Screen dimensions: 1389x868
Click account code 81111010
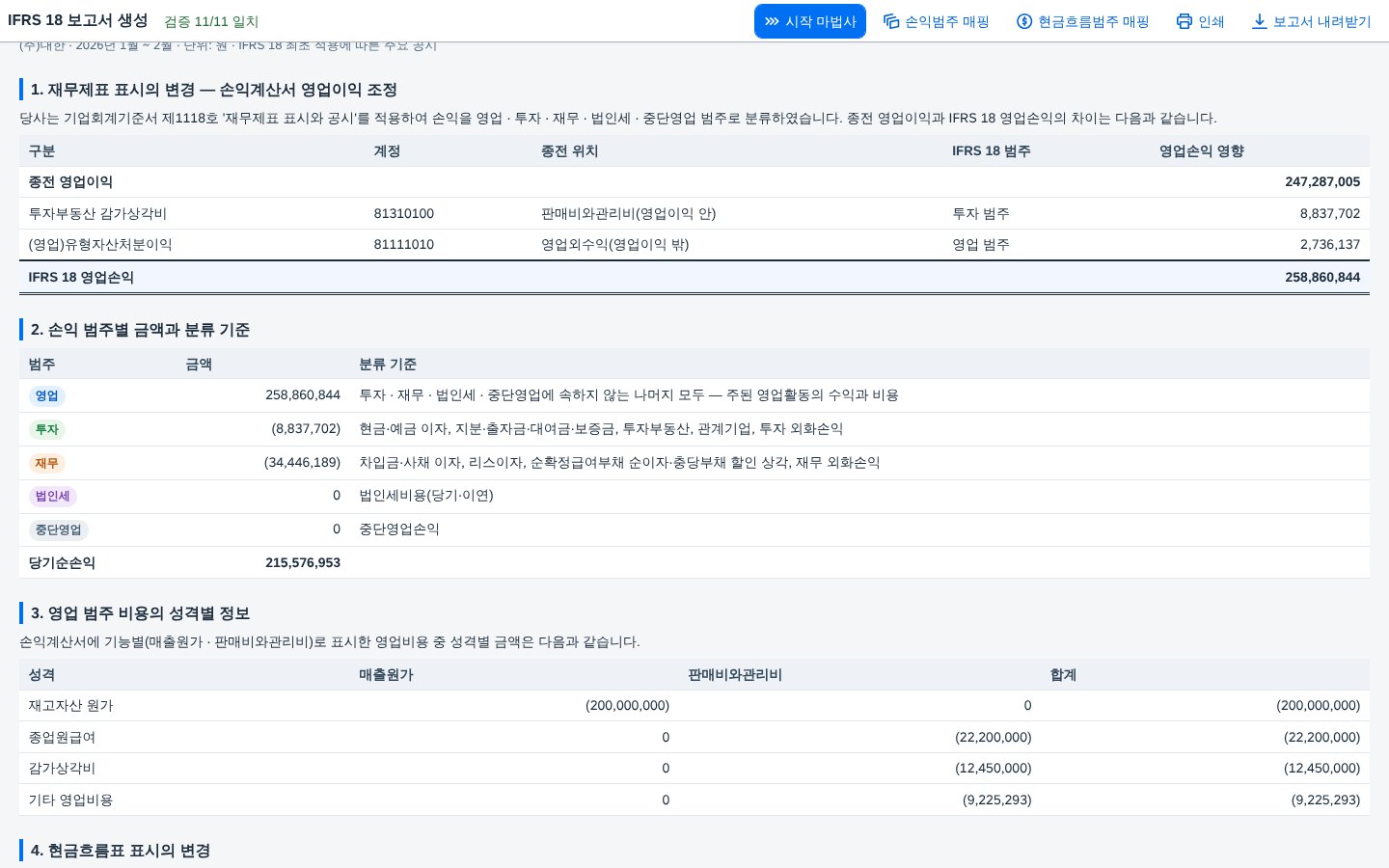pyautogui.click(x=404, y=244)
